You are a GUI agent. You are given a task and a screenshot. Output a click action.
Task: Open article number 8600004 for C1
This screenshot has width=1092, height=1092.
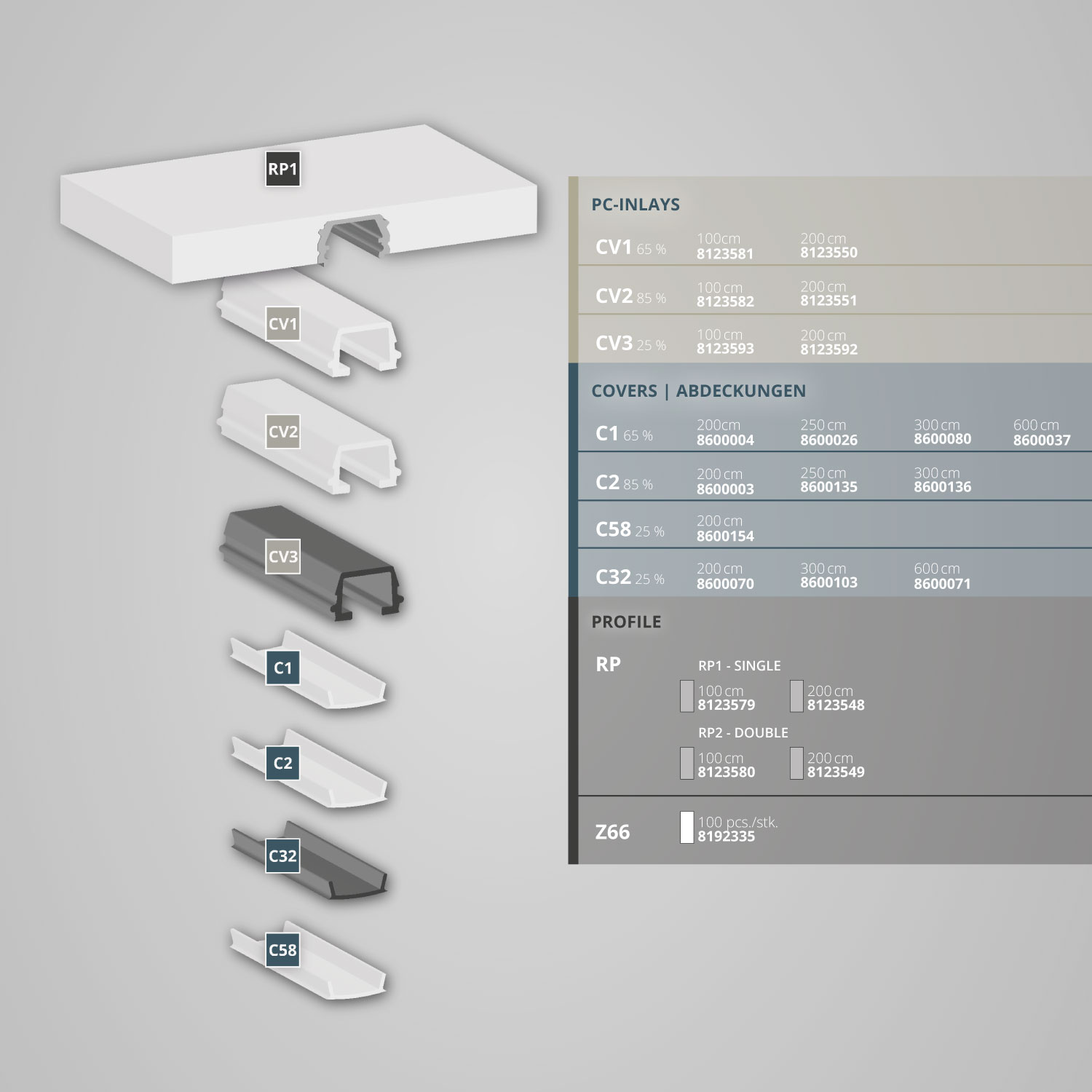click(725, 440)
